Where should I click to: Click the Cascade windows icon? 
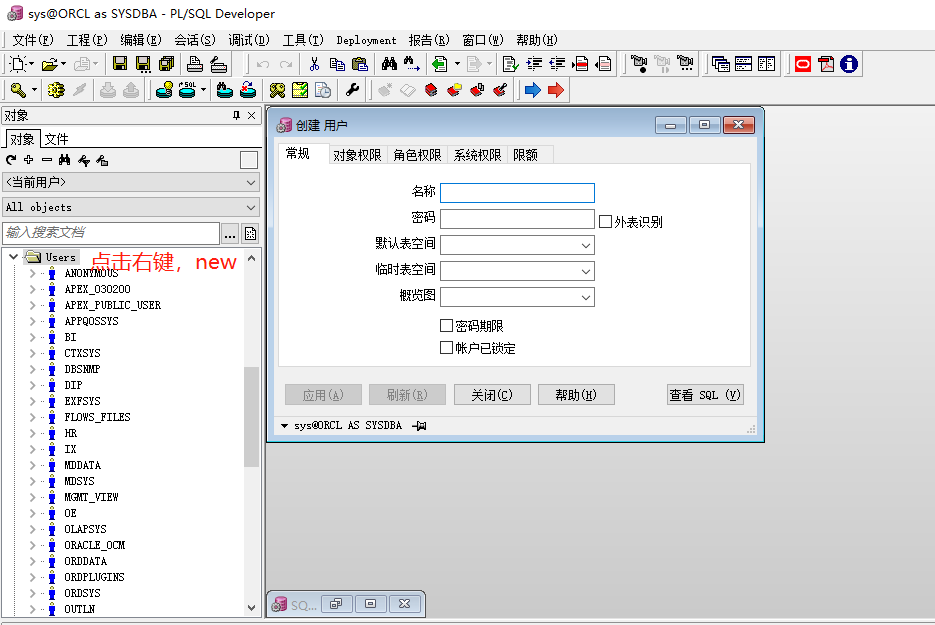[x=720, y=64]
